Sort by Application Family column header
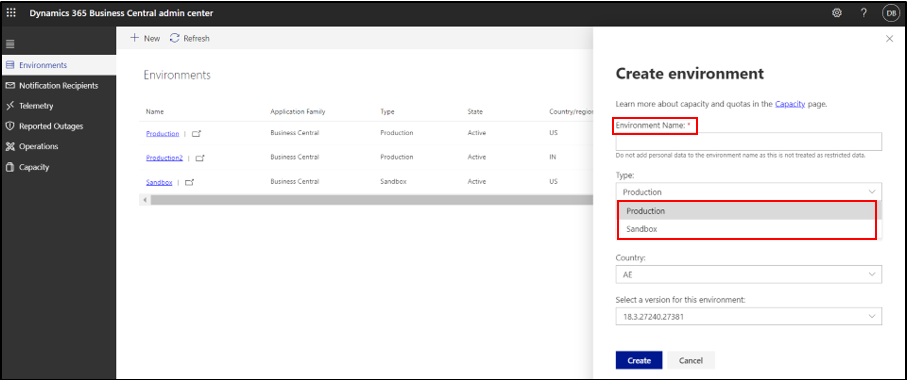 297,112
